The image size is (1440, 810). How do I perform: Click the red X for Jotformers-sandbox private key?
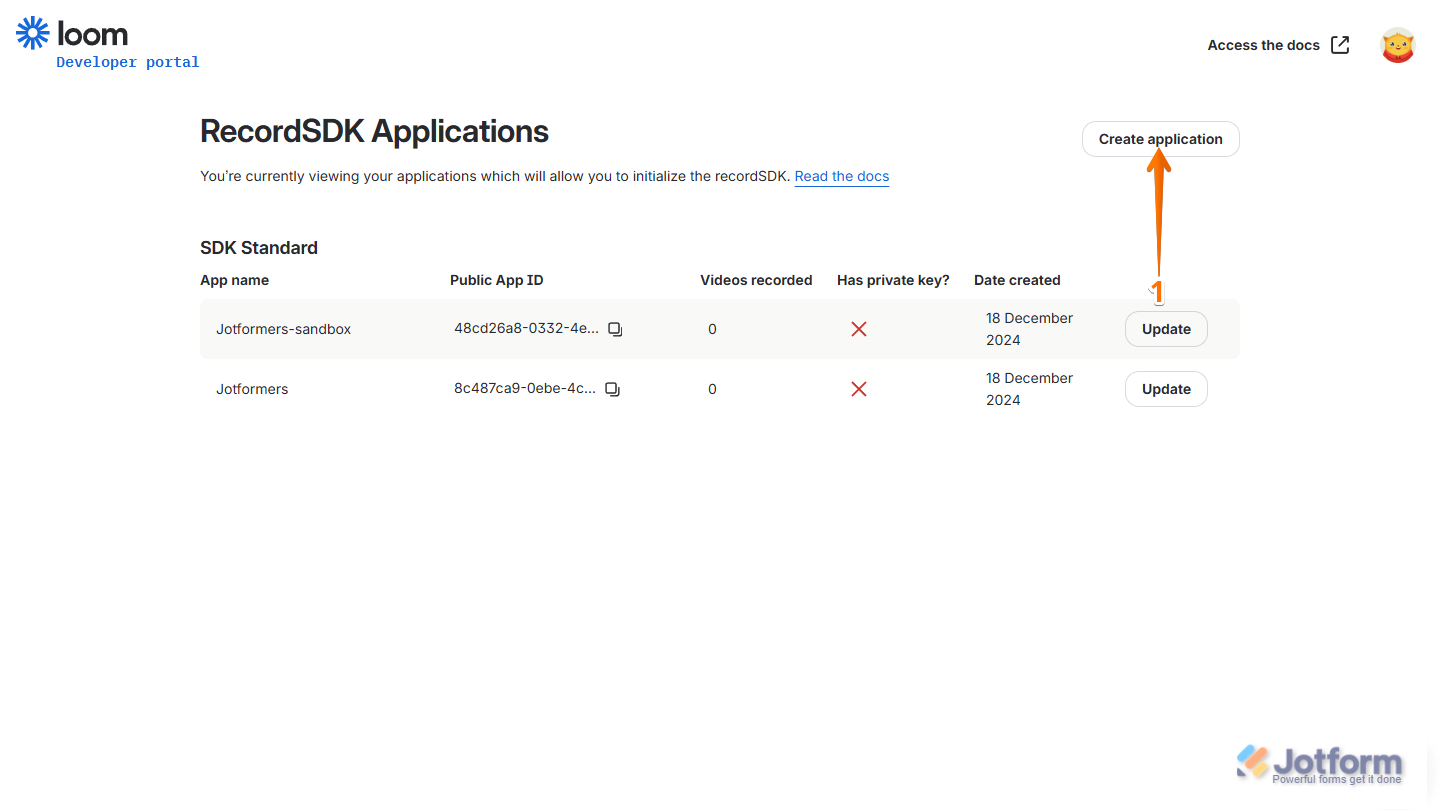pos(858,328)
